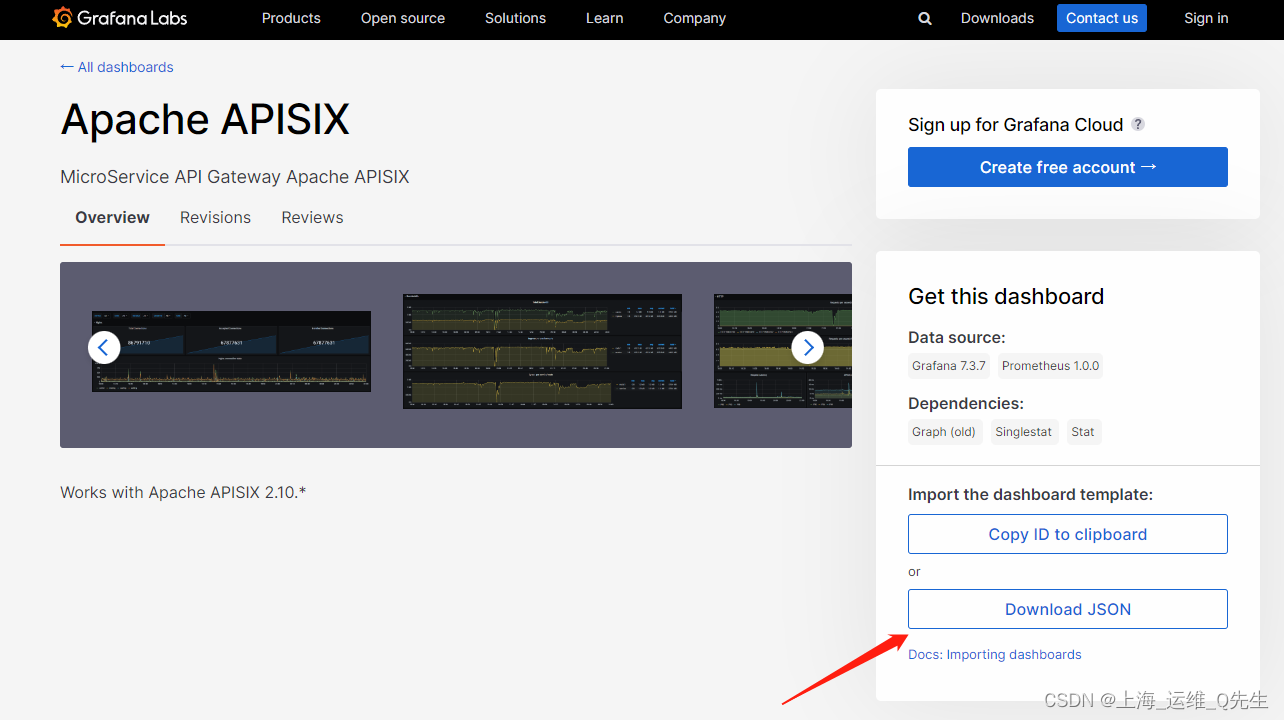The width and height of the screenshot is (1284, 720).
Task: Open the search magnifier icon
Action: click(925, 18)
